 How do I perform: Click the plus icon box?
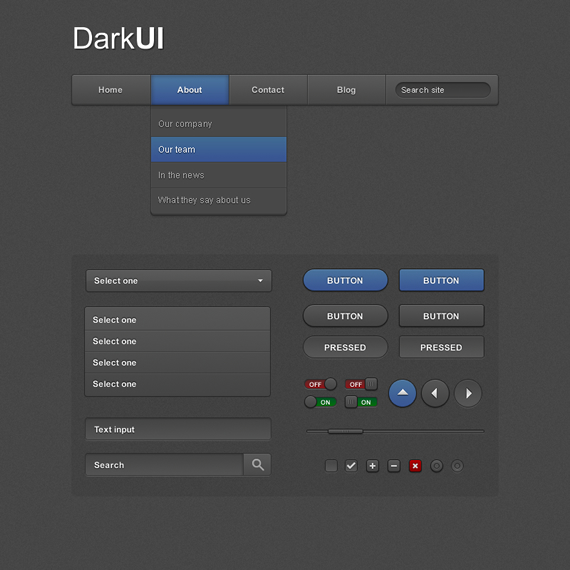372,466
